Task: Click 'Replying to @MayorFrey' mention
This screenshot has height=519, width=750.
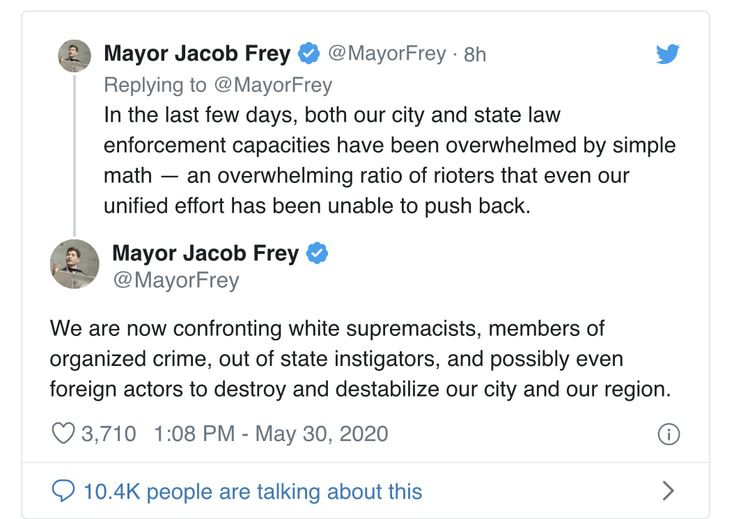Action: click(273, 85)
